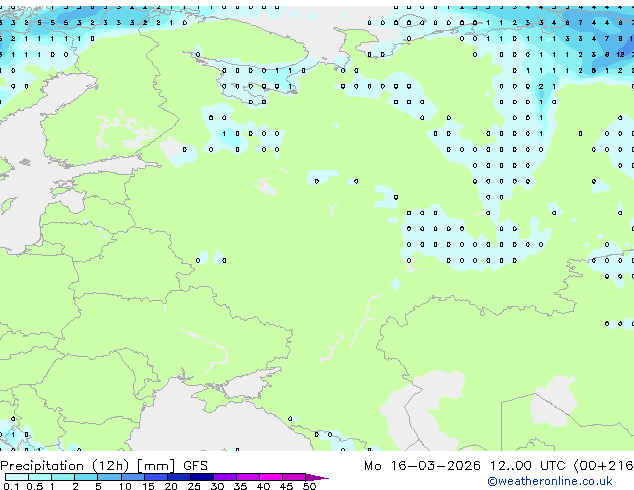Select legend swatch between 2 and 5
The width and height of the screenshot is (634, 490).
click(x=86, y=477)
